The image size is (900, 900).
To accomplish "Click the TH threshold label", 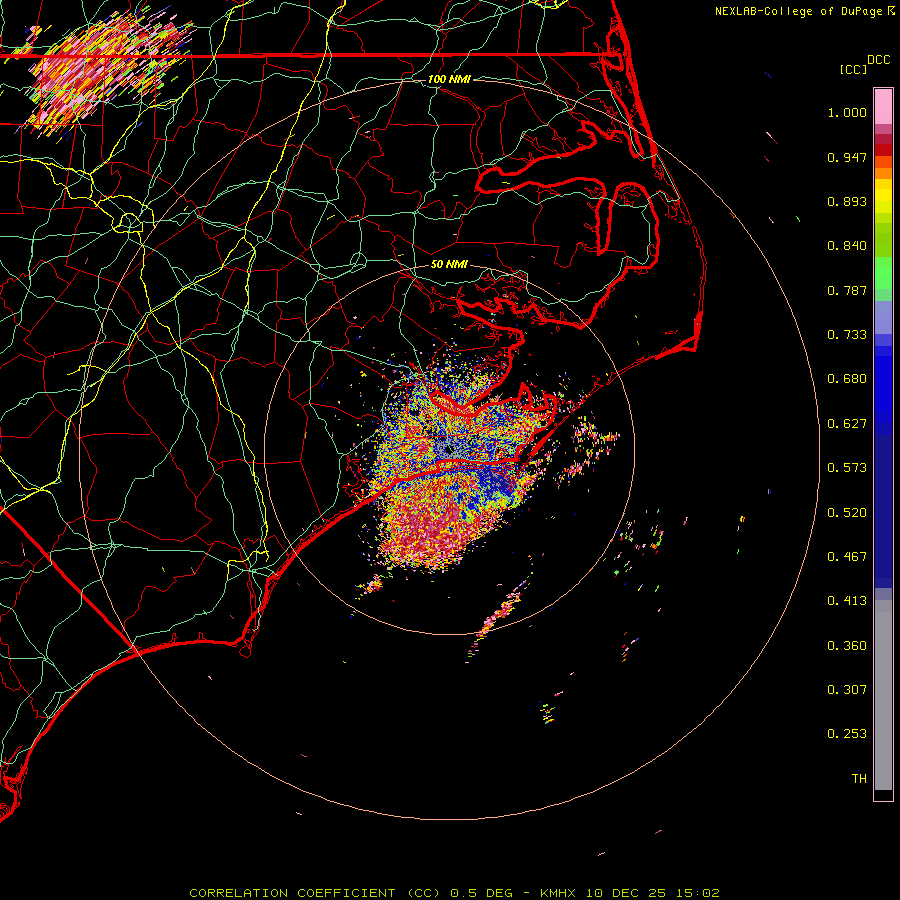I will point(859,779).
